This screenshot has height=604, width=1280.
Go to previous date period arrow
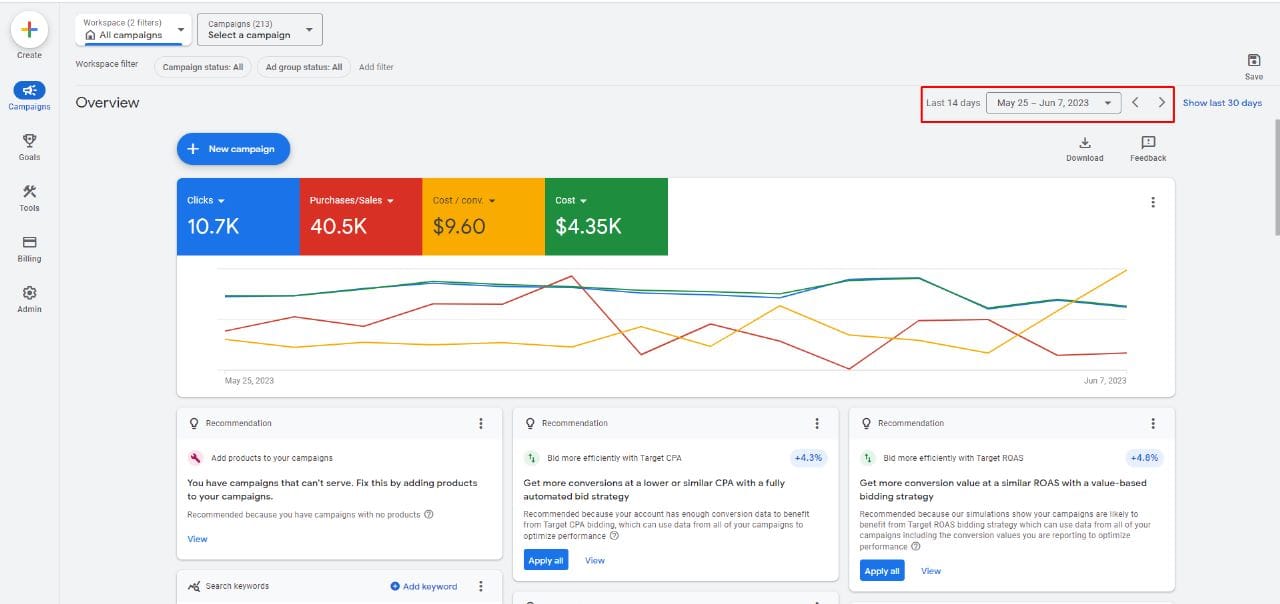[x=1135, y=103]
